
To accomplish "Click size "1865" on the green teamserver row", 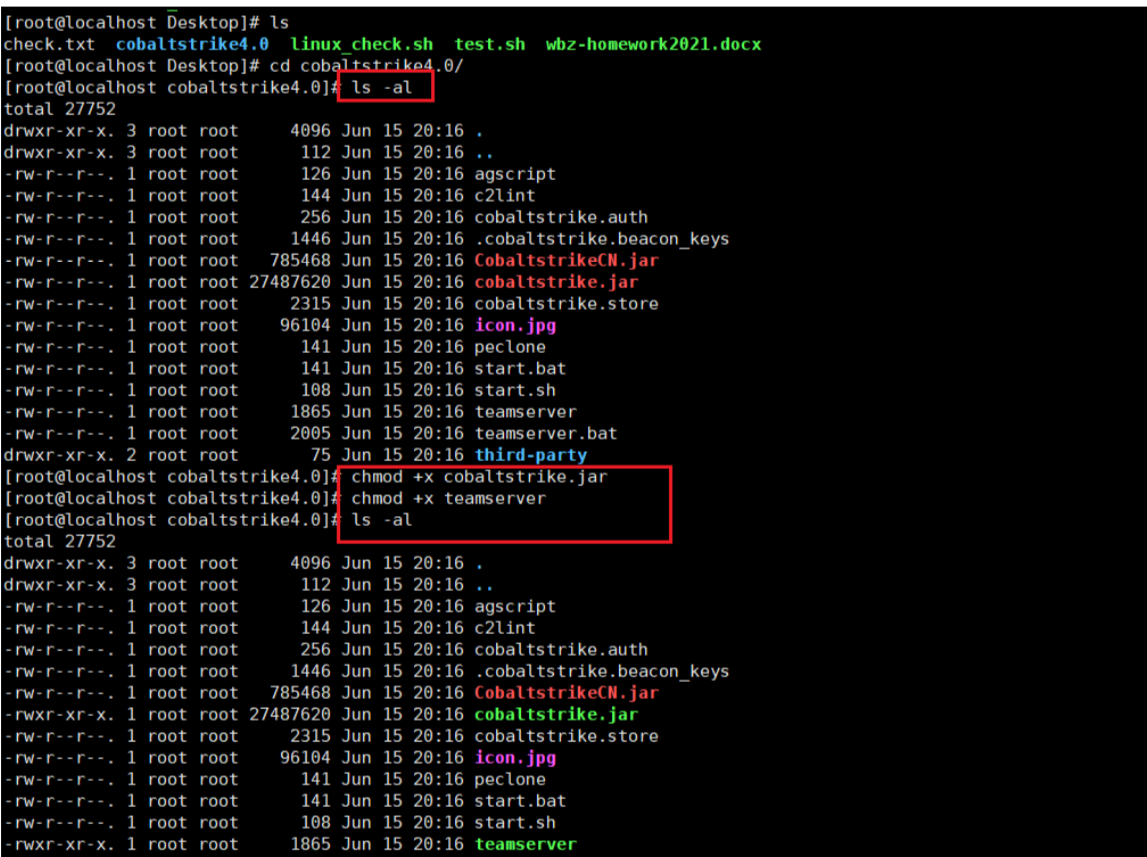I will [310, 845].
